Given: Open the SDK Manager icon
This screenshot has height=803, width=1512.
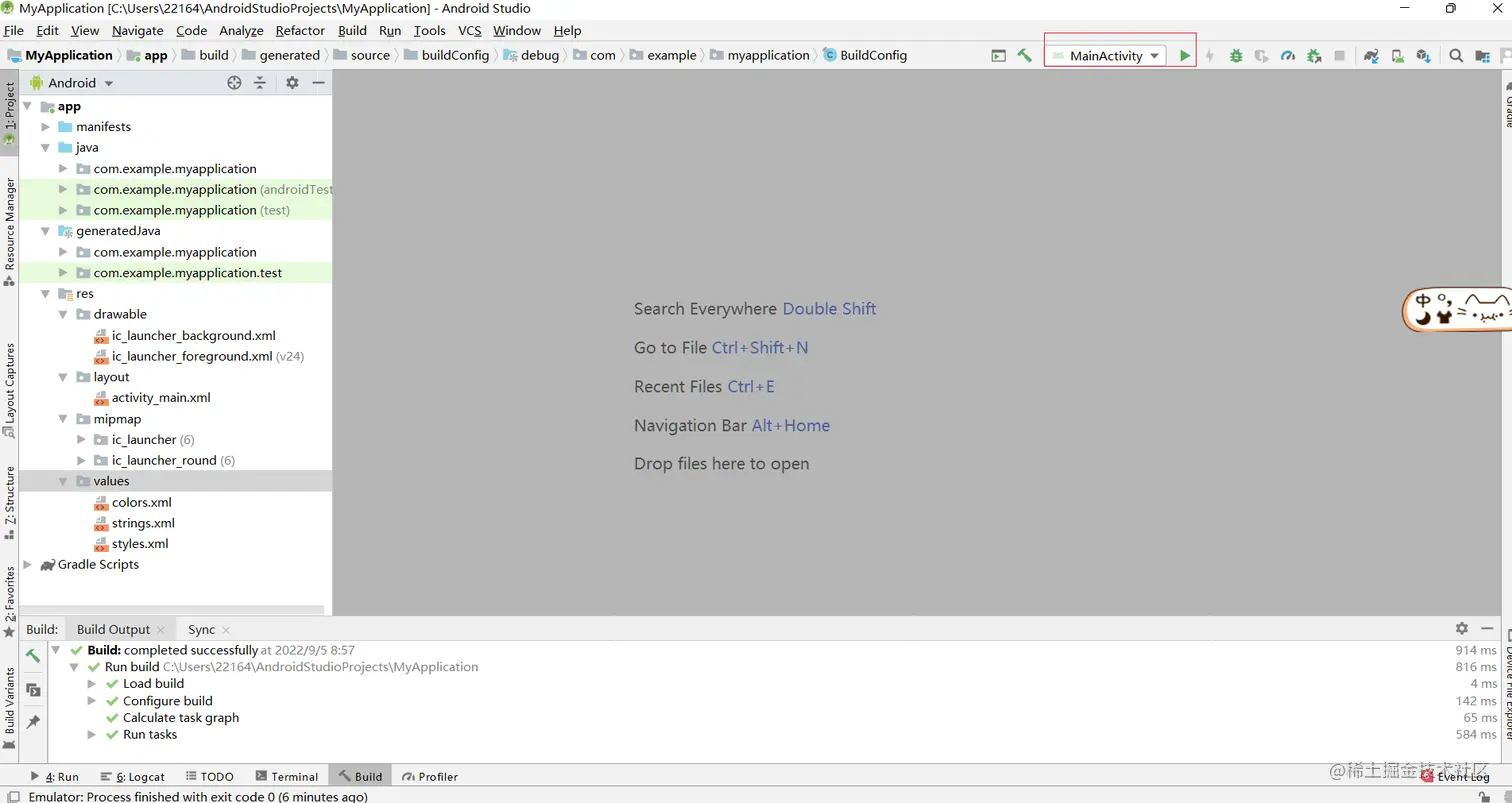Looking at the screenshot, I should click(1423, 56).
